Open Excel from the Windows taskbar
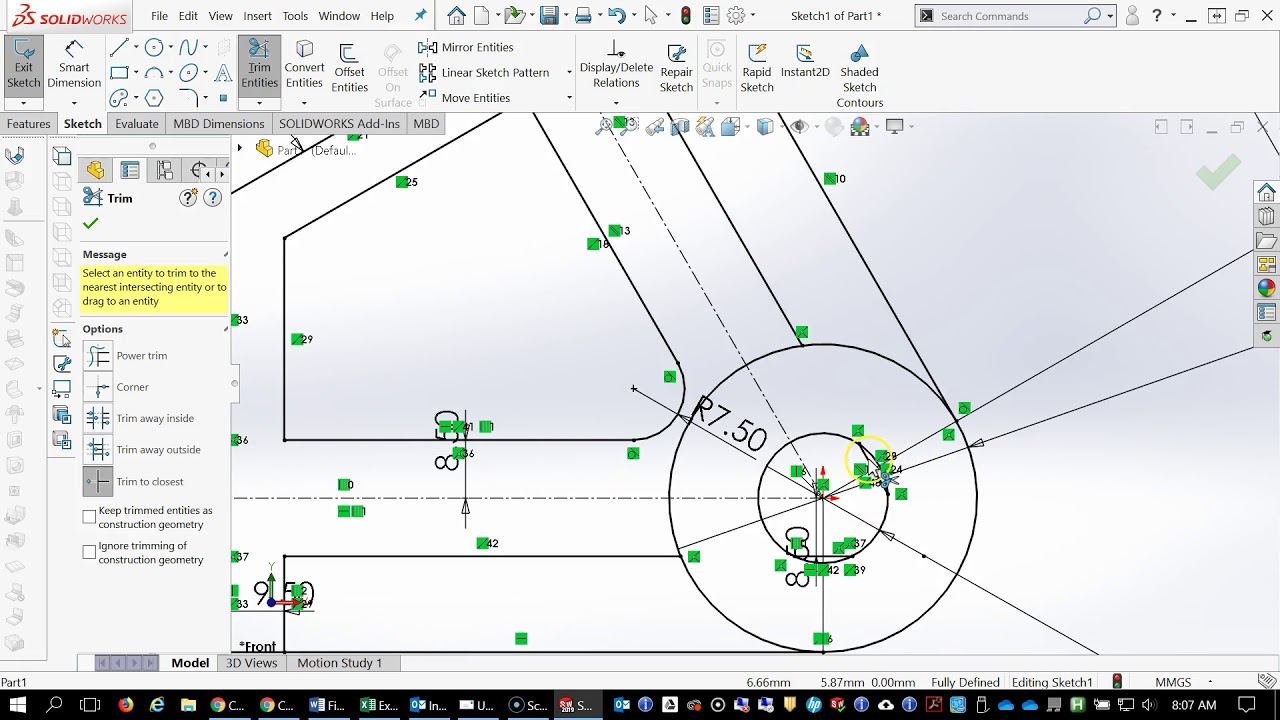Image resolution: width=1280 pixels, height=720 pixels. coord(380,705)
